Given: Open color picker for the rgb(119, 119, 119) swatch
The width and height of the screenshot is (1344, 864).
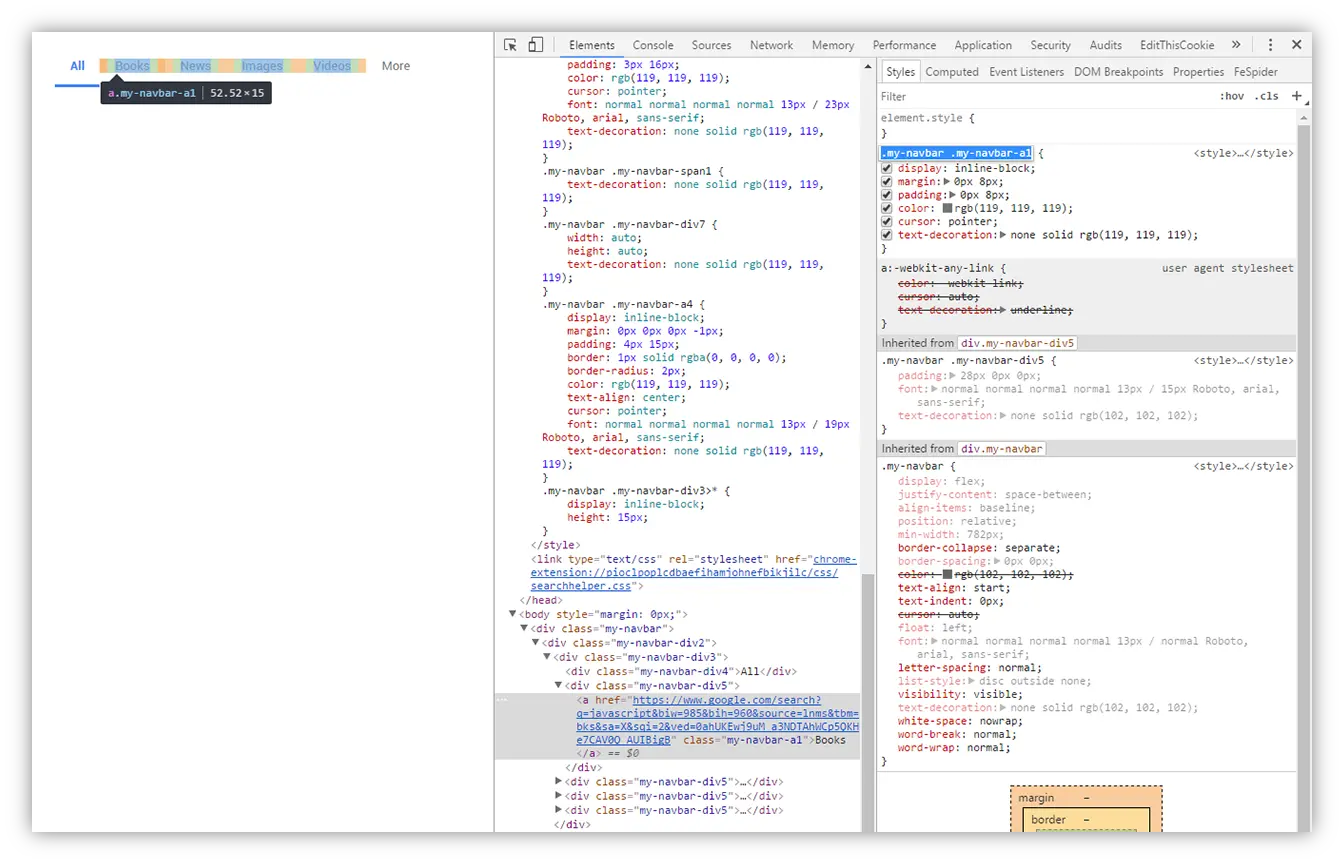Looking at the screenshot, I should coord(948,209).
